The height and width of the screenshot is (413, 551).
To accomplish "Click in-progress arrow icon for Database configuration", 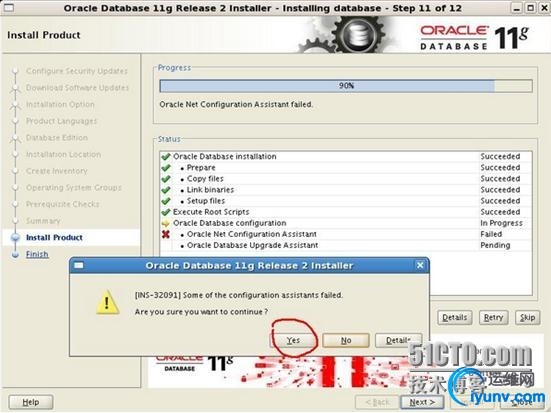I will click(166, 223).
